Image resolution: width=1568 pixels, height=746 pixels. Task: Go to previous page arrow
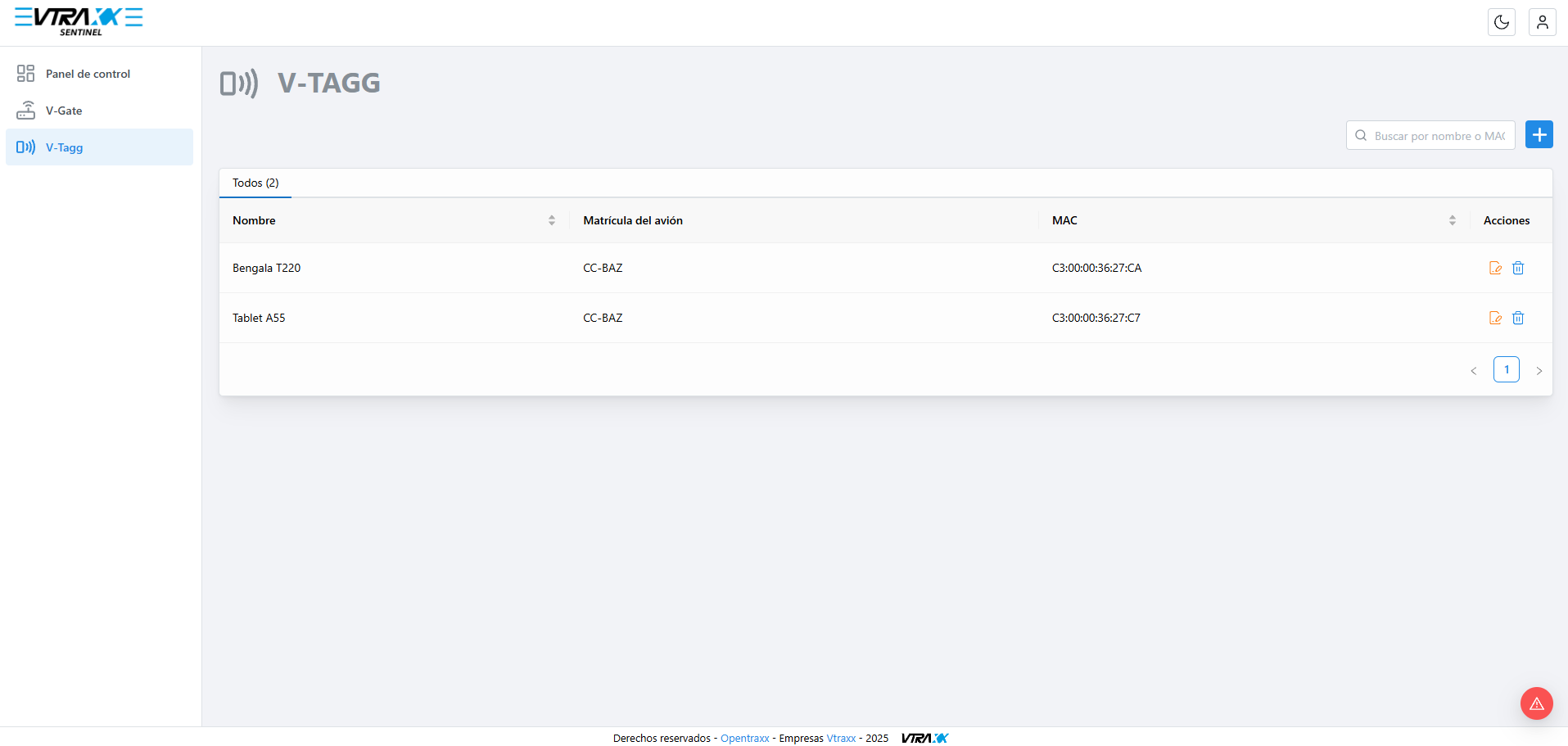point(1474,370)
